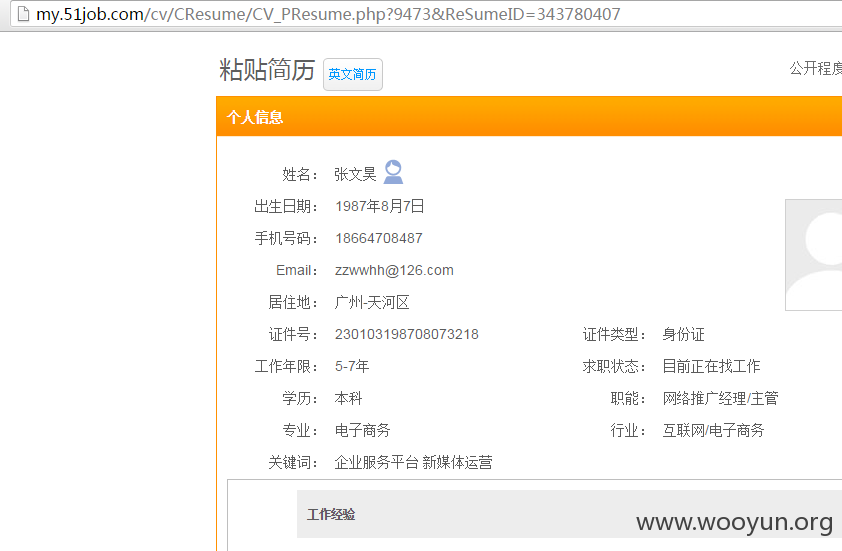Click the page icon in address bar
The height and width of the screenshot is (551, 842).
[x=23, y=14]
